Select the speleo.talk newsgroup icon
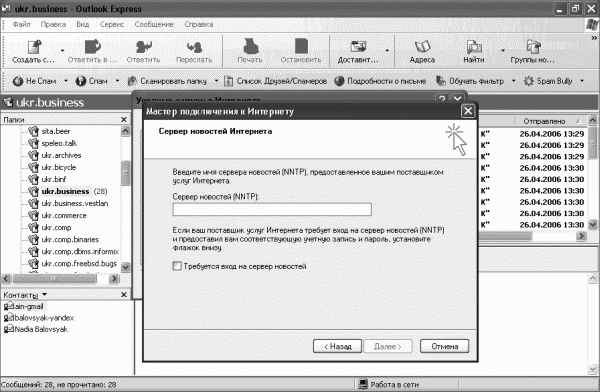Screen dimensions: 600x392 click(33, 143)
